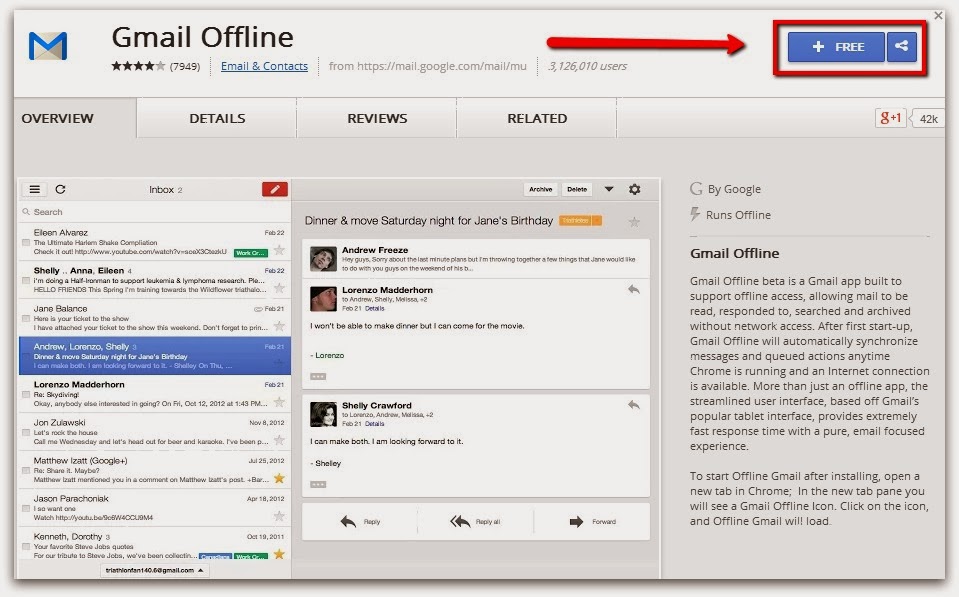Screen dimensions: 959x597
Task: Click the orange label tag on subject
Action: point(580,221)
